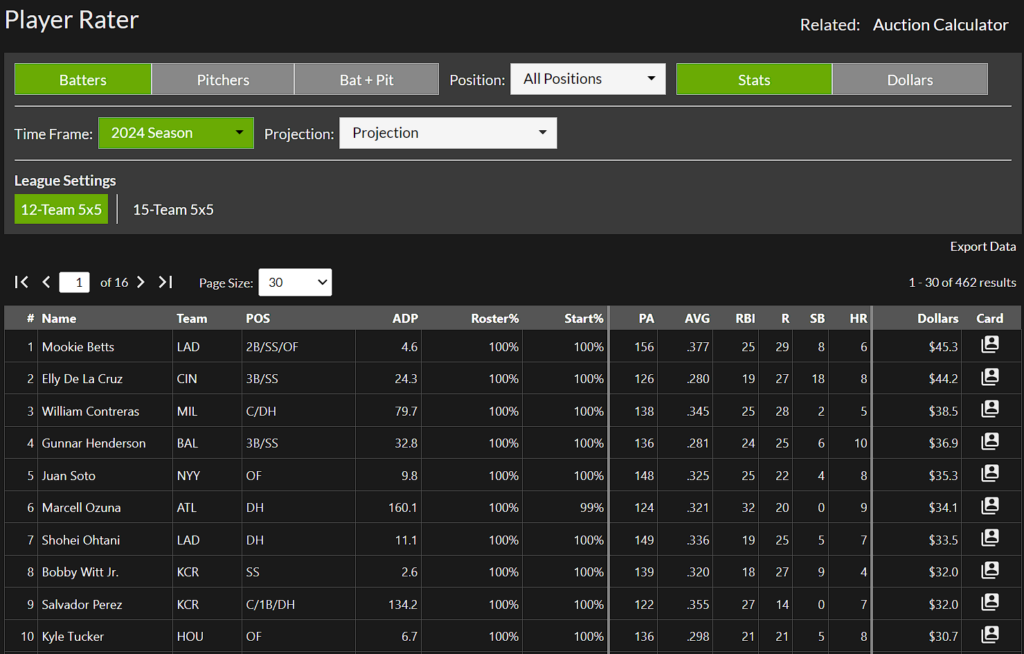Open the Projection selector
This screenshot has height=654, width=1024.
click(447, 132)
